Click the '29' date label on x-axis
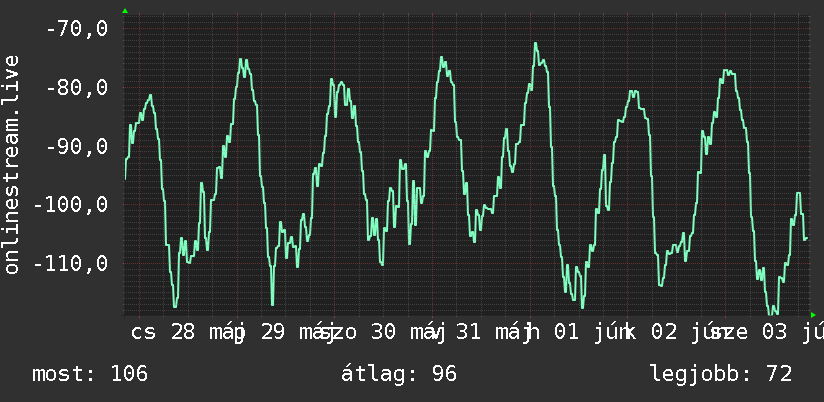 273,332
